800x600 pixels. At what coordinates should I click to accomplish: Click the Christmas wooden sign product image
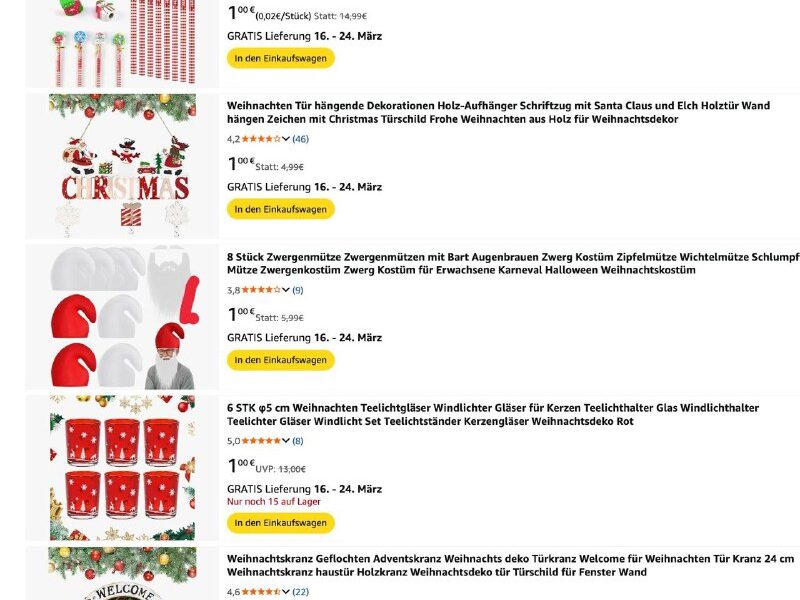(x=124, y=165)
